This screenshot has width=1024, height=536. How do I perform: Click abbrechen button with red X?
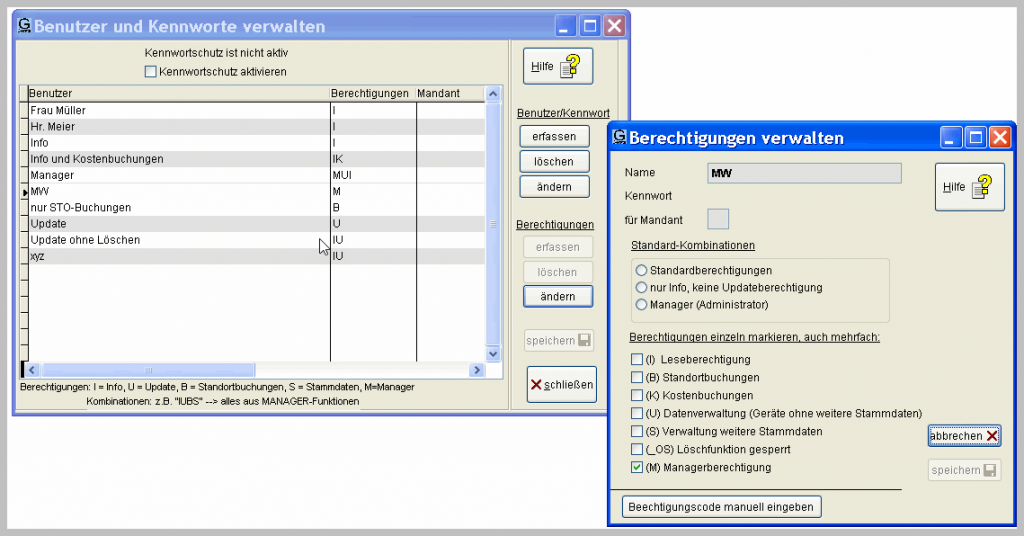[x=963, y=436]
